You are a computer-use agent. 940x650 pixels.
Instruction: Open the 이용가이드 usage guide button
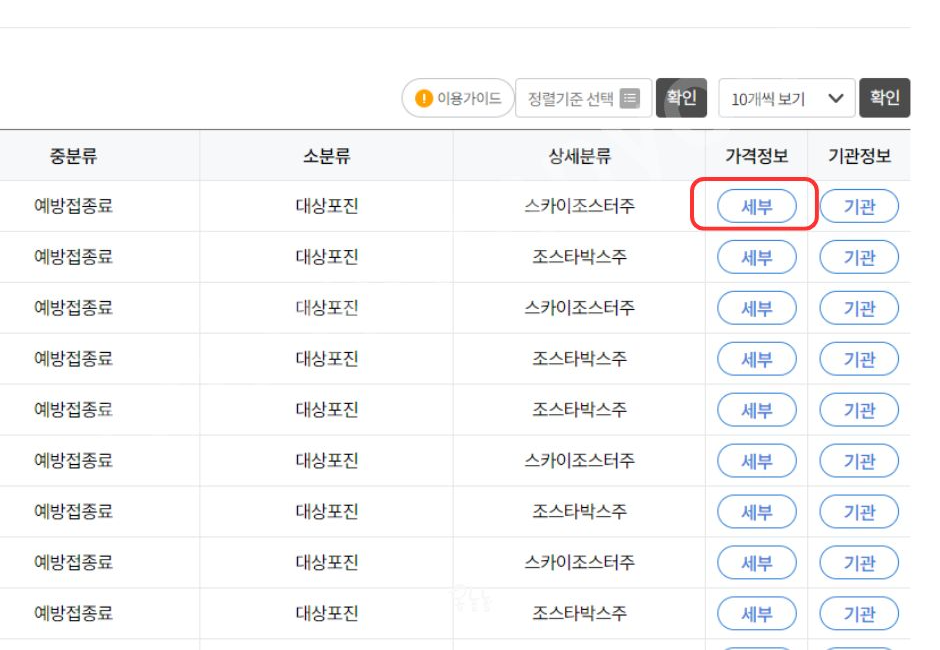coord(458,98)
